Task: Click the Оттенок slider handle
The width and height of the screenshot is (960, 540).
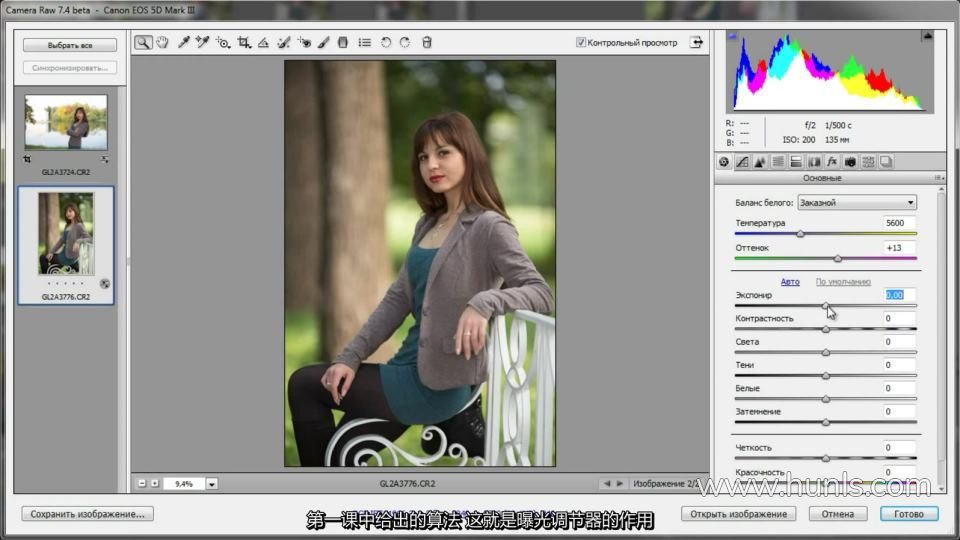Action: point(838,258)
